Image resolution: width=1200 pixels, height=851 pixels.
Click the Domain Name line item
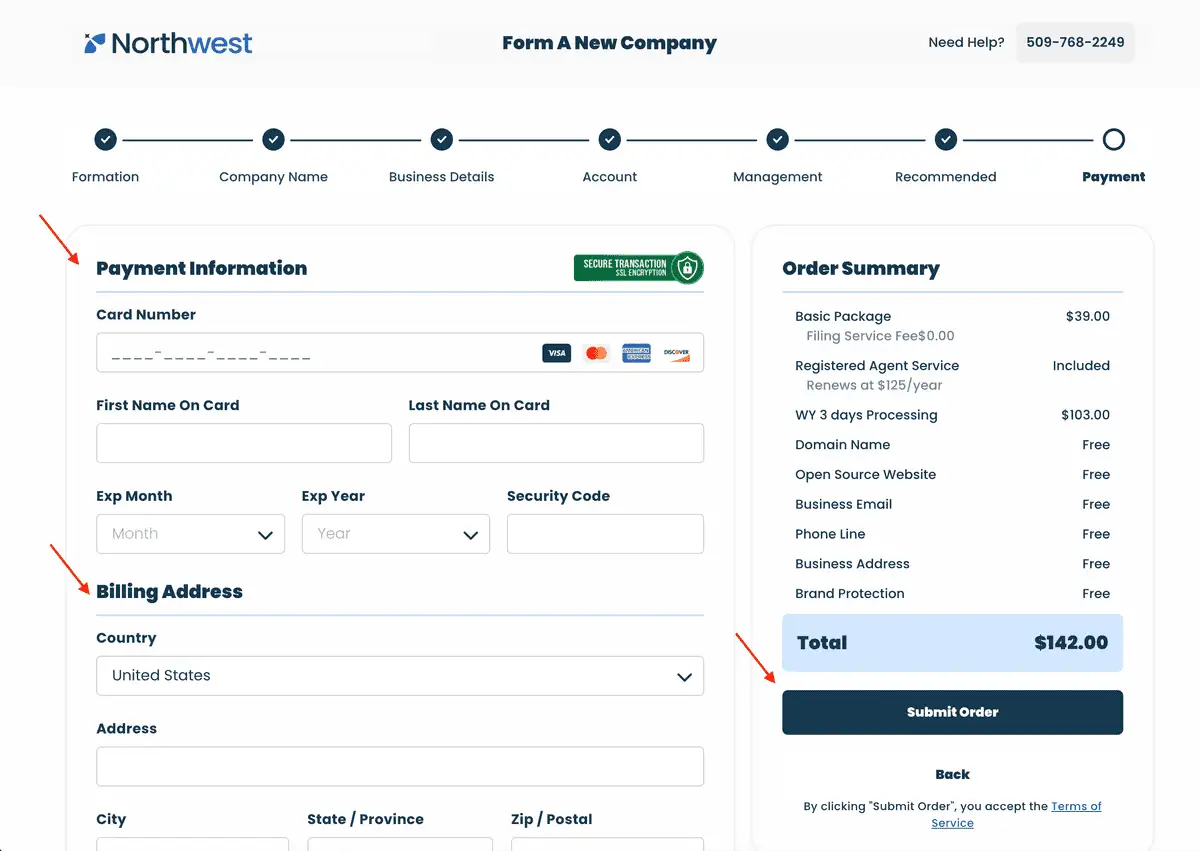pos(842,445)
